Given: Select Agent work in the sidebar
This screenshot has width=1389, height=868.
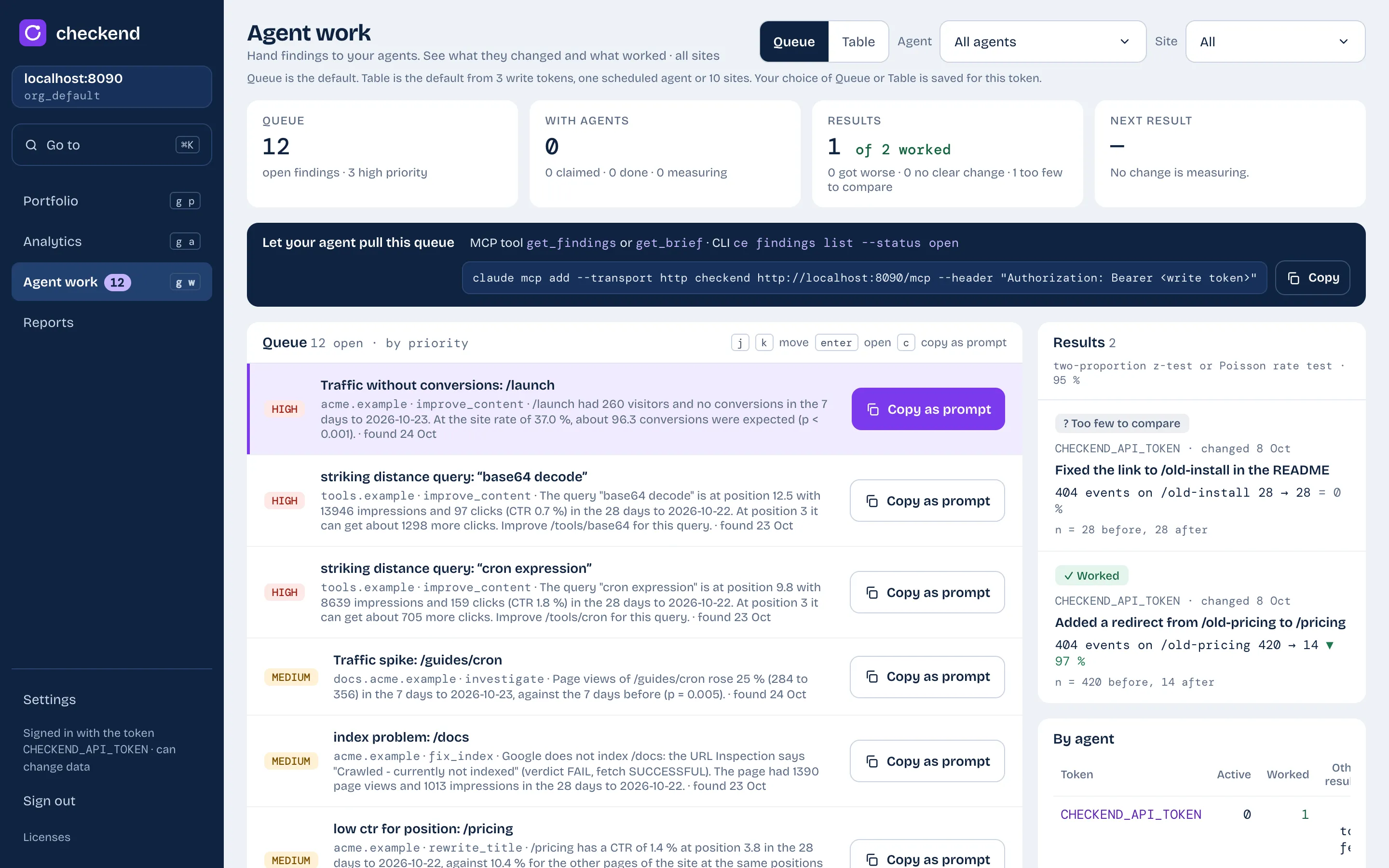Looking at the screenshot, I should [x=111, y=282].
